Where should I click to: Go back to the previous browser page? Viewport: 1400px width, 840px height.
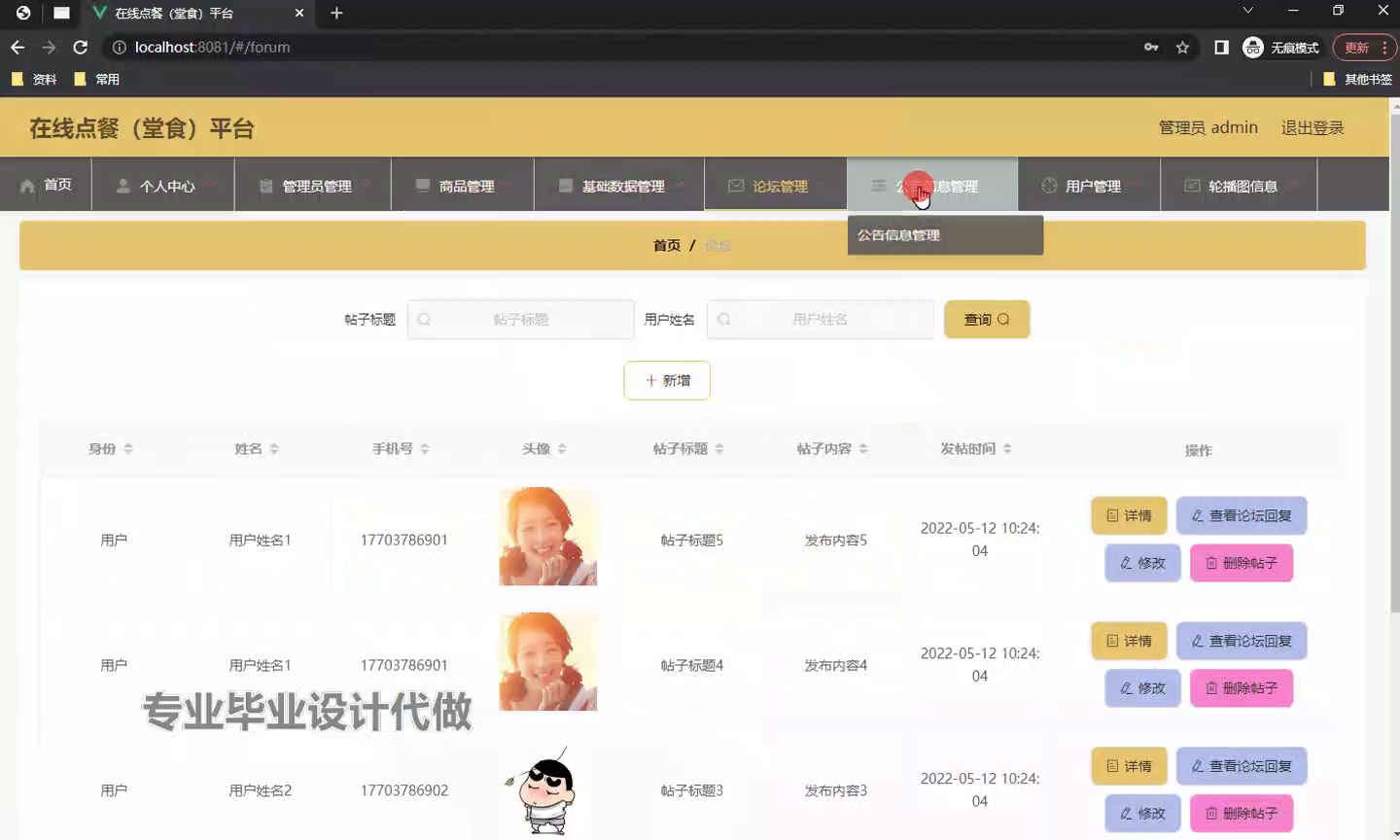click(x=17, y=47)
